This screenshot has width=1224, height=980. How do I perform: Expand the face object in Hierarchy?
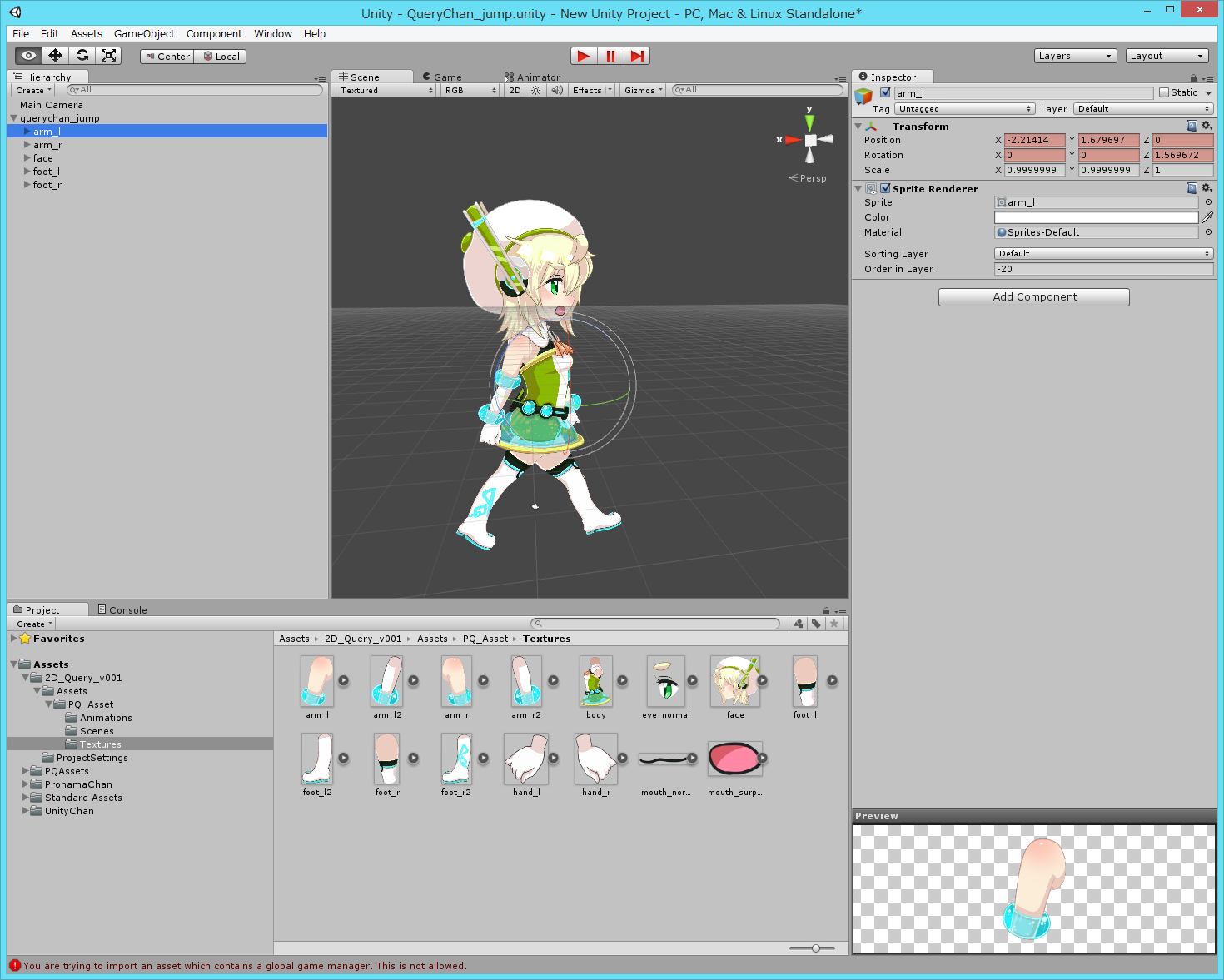27,158
